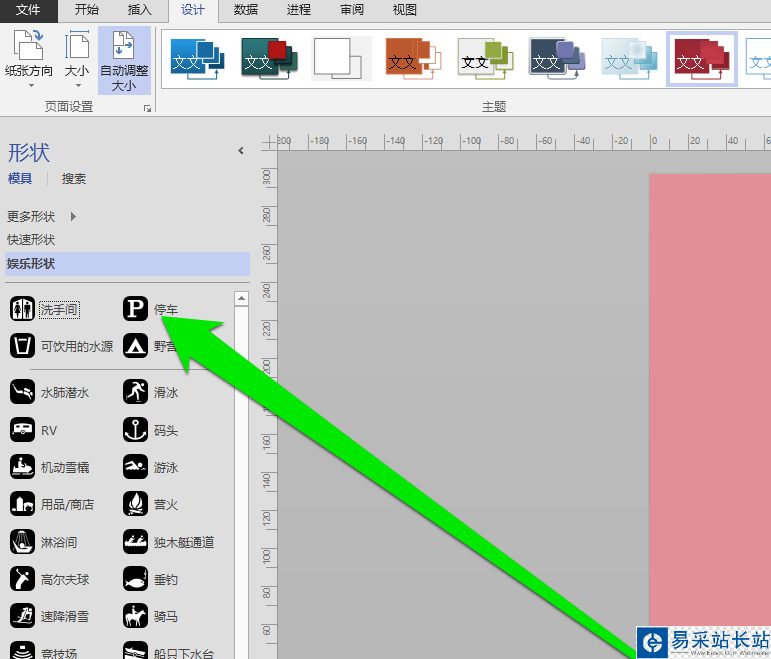Select the 停车 parking shape icon
This screenshot has height=659, width=771.
(x=135, y=309)
